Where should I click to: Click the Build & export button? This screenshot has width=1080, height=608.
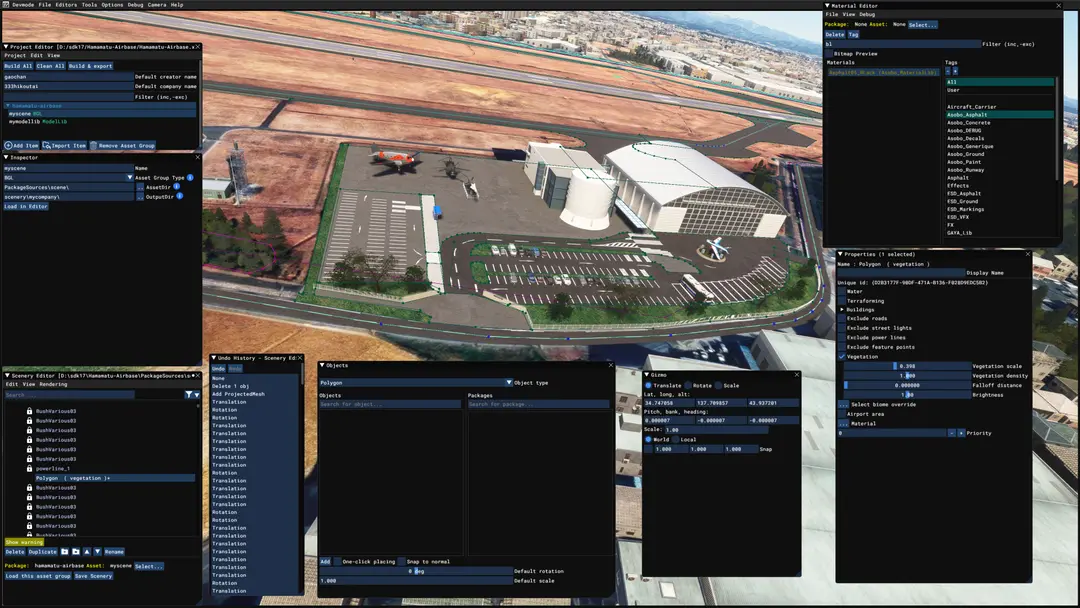(90, 66)
